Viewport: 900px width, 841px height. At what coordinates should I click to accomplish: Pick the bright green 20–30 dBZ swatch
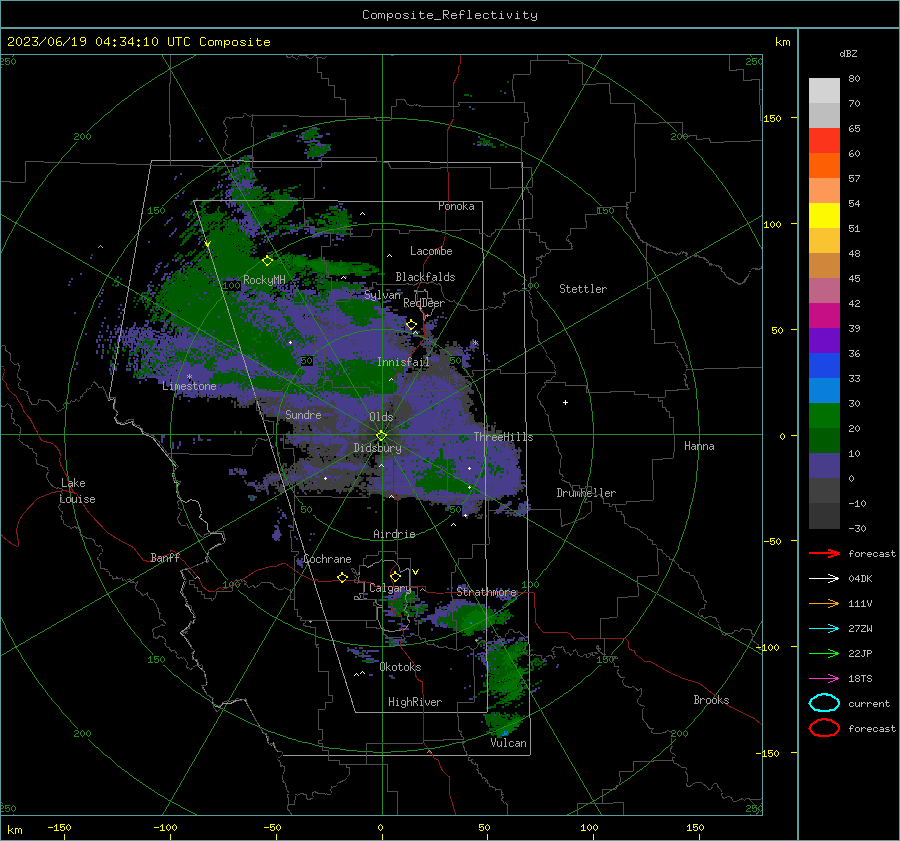point(824,415)
